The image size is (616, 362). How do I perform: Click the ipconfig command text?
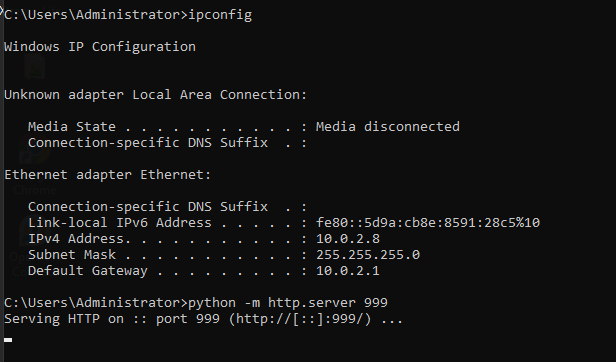click(220, 15)
